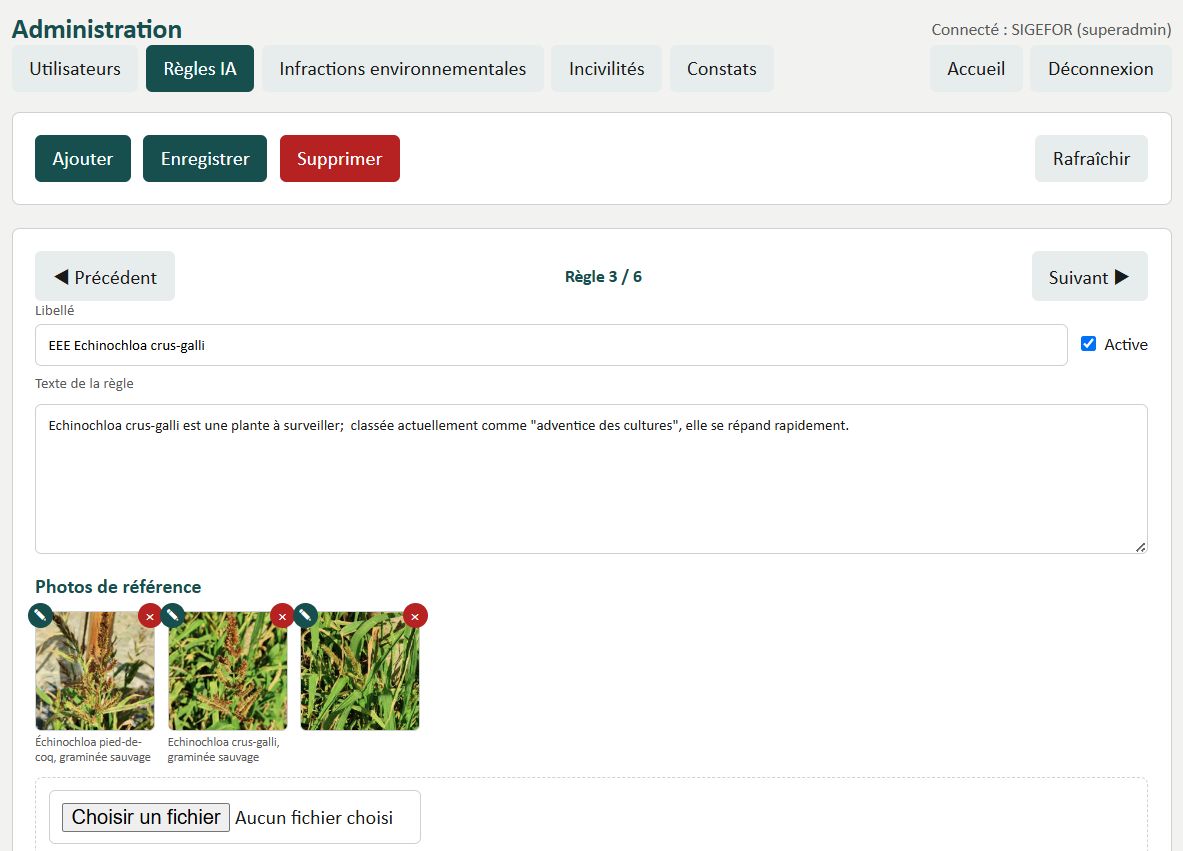This screenshot has width=1183, height=851.
Task: Edit caption of the Échinochloa pied-de-coq photo
Action: [x=41, y=616]
